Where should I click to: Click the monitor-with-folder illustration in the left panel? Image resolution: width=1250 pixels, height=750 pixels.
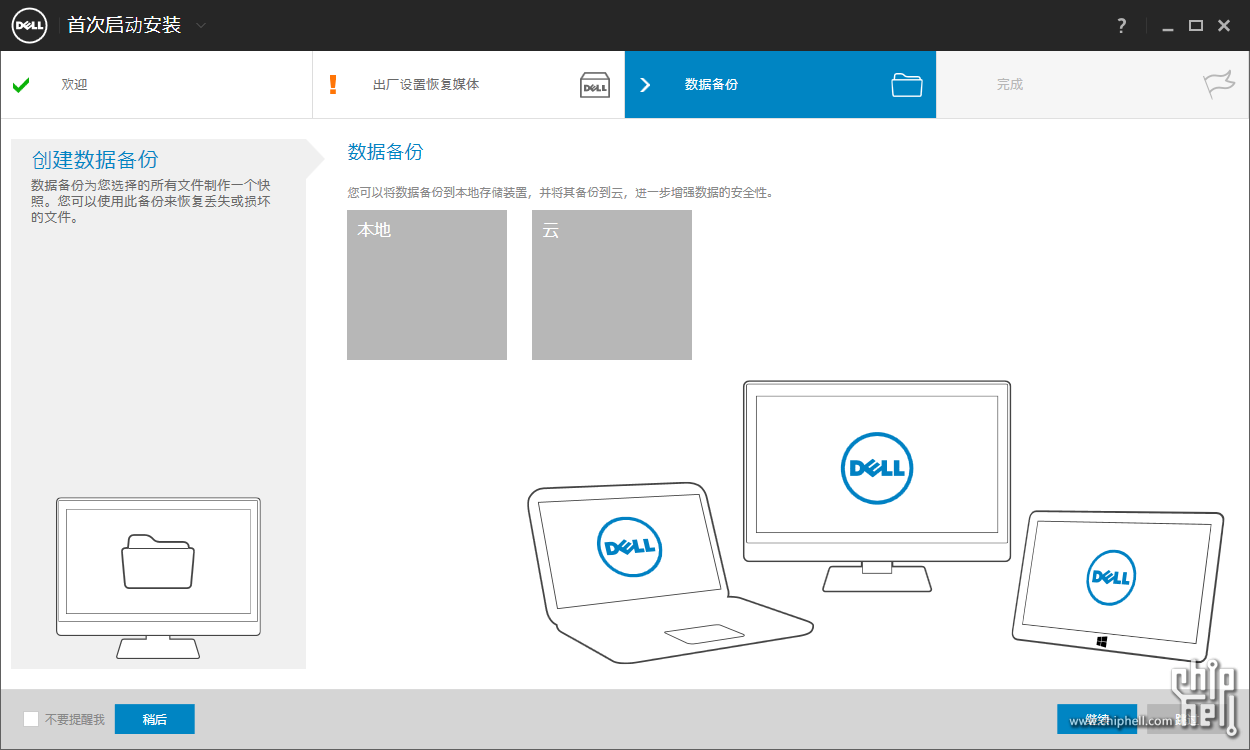click(158, 578)
